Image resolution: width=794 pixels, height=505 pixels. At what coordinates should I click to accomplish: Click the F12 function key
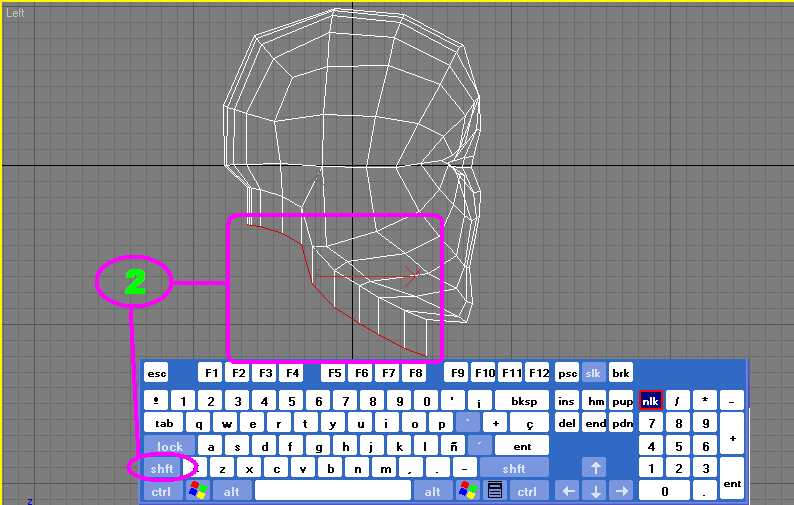[538, 373]
